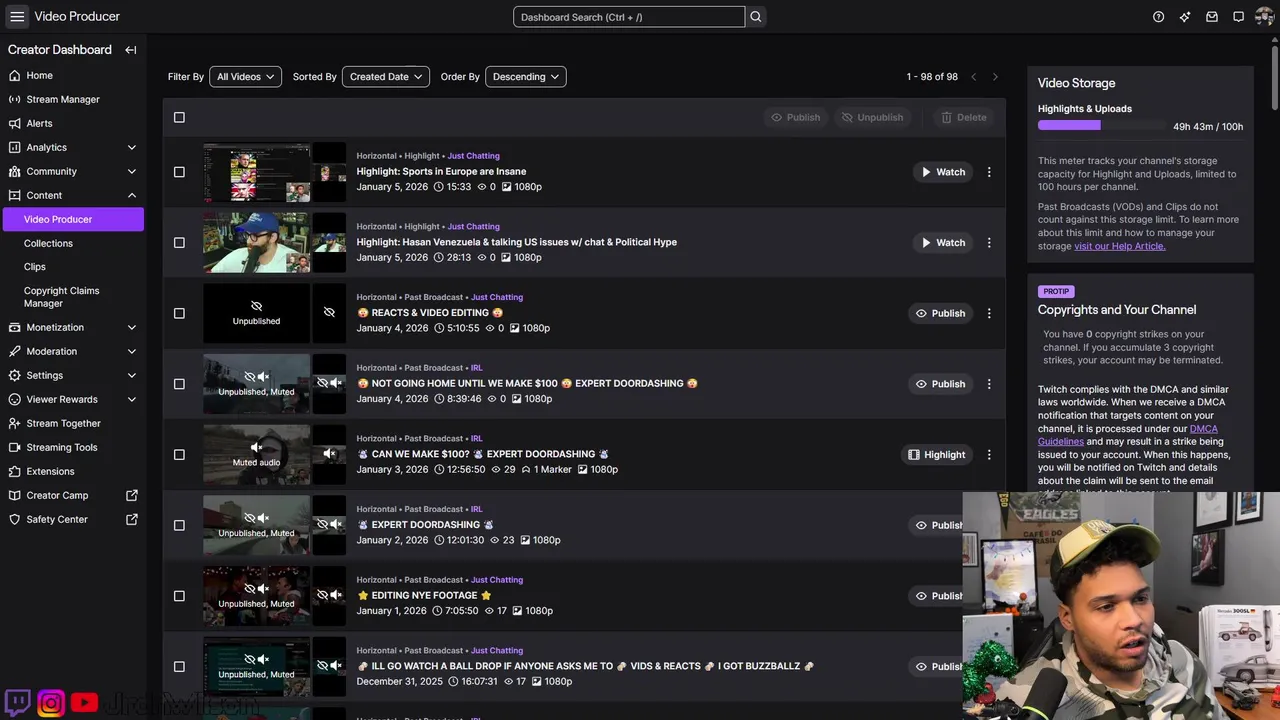Image resolution: width=1280 pixels, height=720 pixels.
Task: Open more options for Sports in Europe highlight
Action: coord(989,172)
